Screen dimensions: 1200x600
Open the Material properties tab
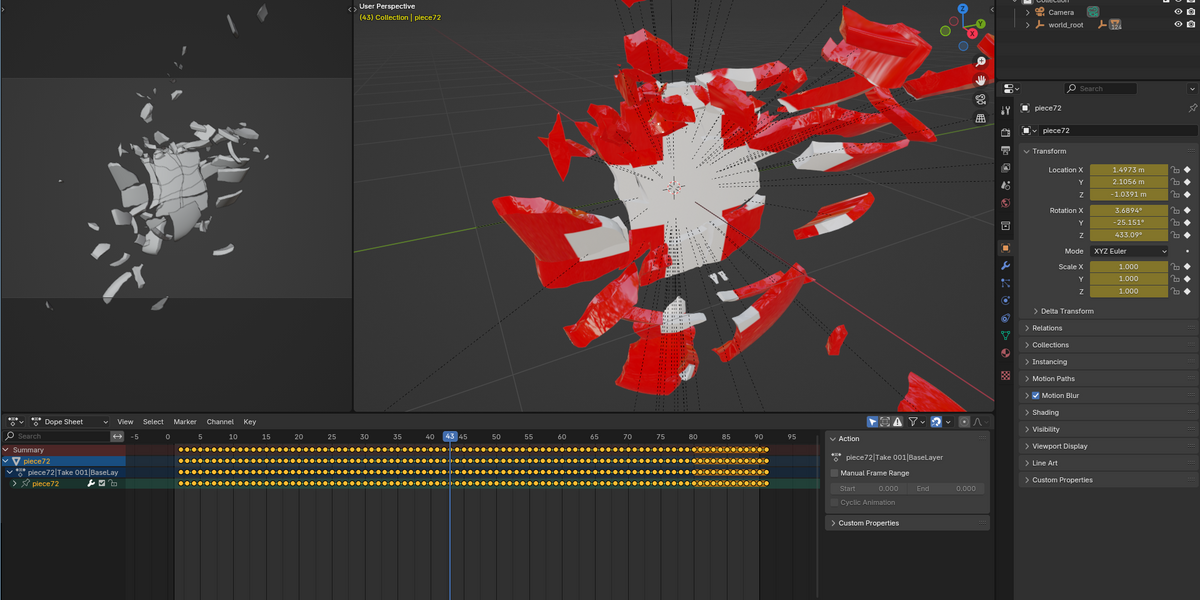coord(1005,353)
